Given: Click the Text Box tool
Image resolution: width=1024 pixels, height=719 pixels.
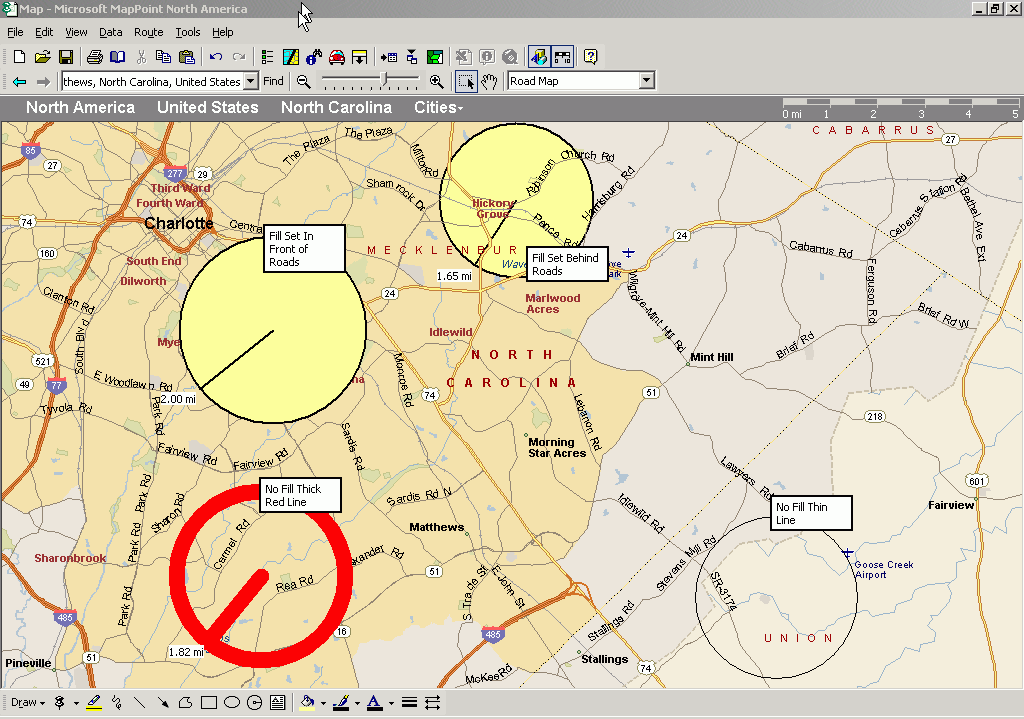Looking at the screenshot, I should click(277, 702).
